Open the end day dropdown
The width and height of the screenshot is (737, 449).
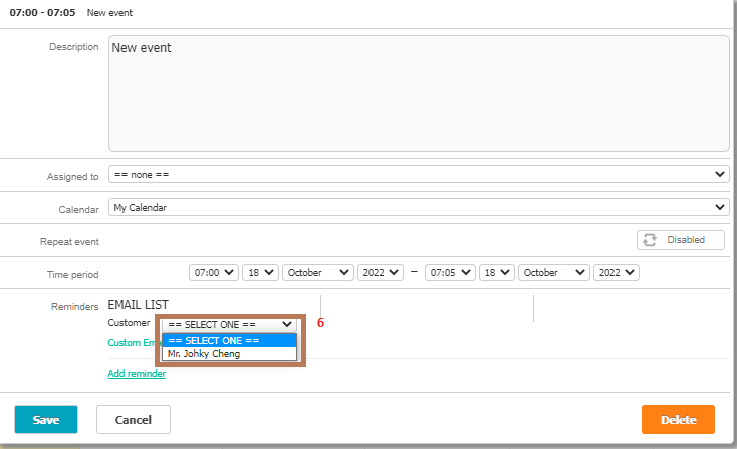495,272
